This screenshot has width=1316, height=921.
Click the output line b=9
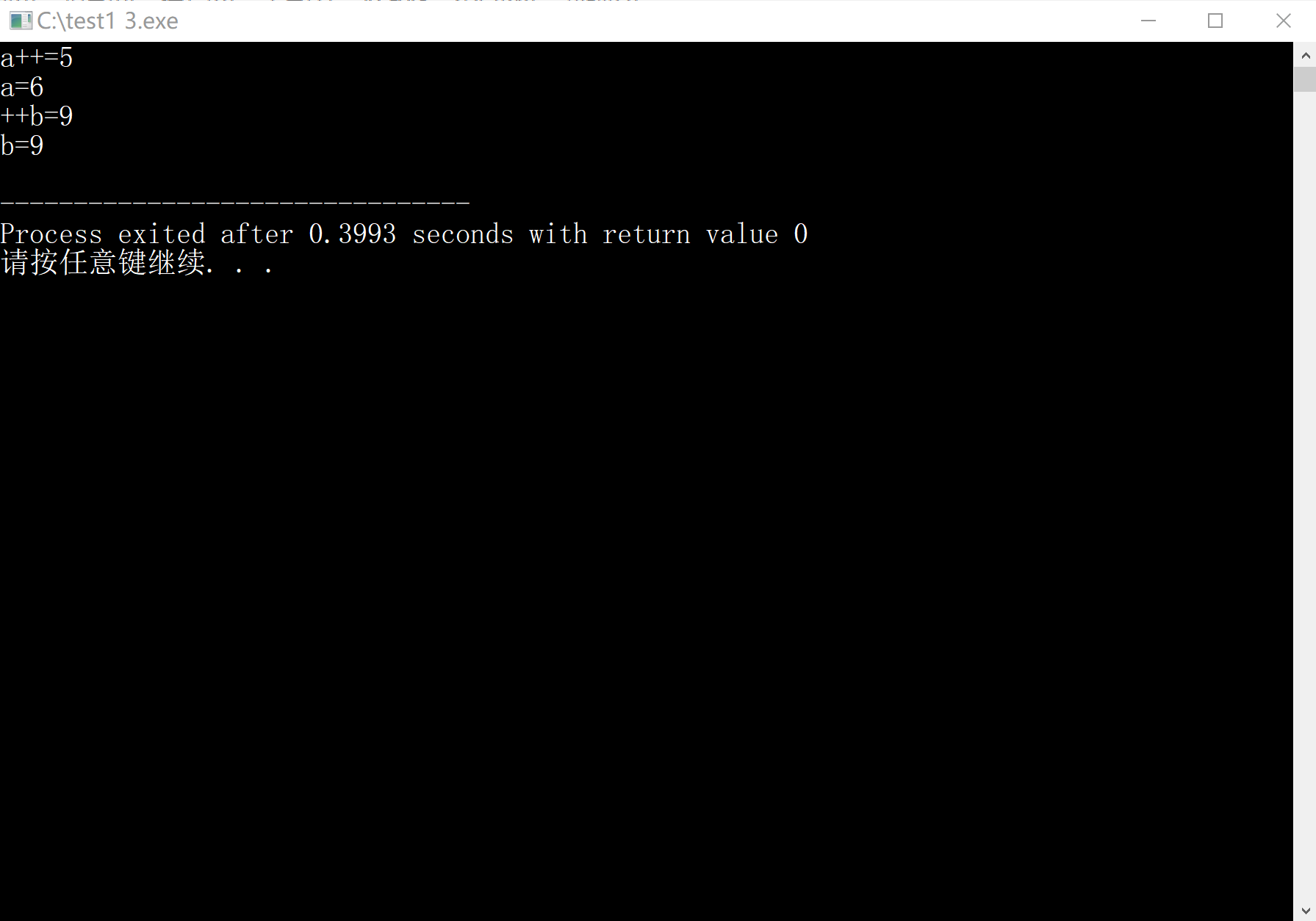pyautogui.click(x=22, y=145)
